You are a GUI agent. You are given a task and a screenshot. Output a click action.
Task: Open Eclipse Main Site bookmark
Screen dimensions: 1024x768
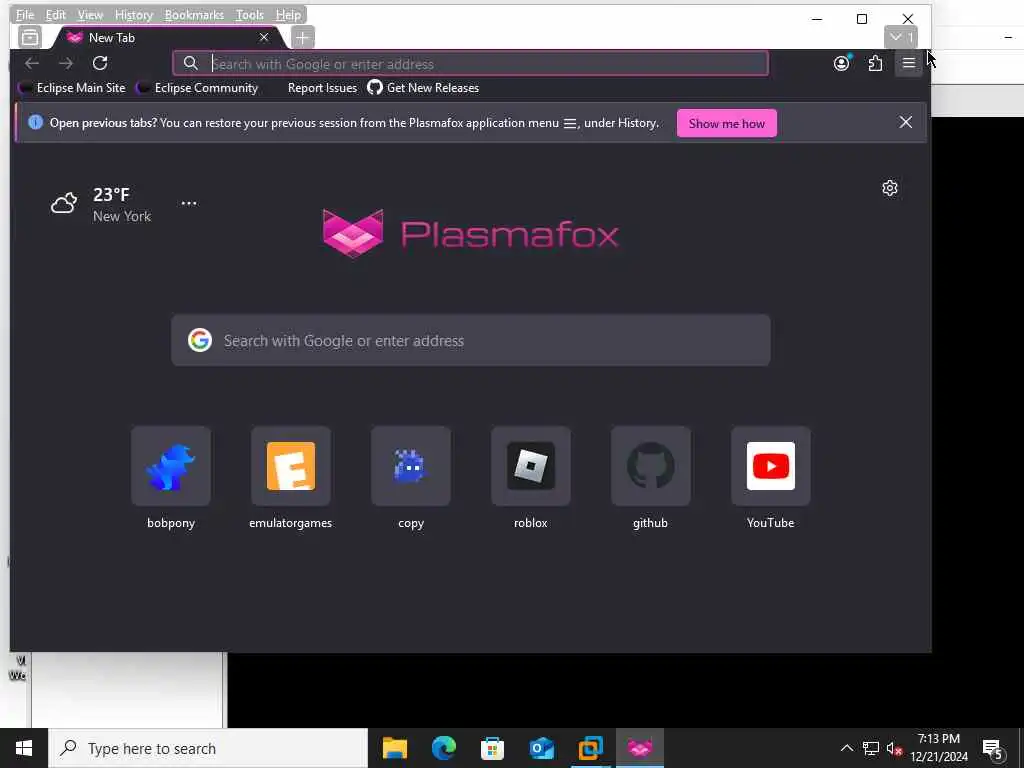(72, 88)
